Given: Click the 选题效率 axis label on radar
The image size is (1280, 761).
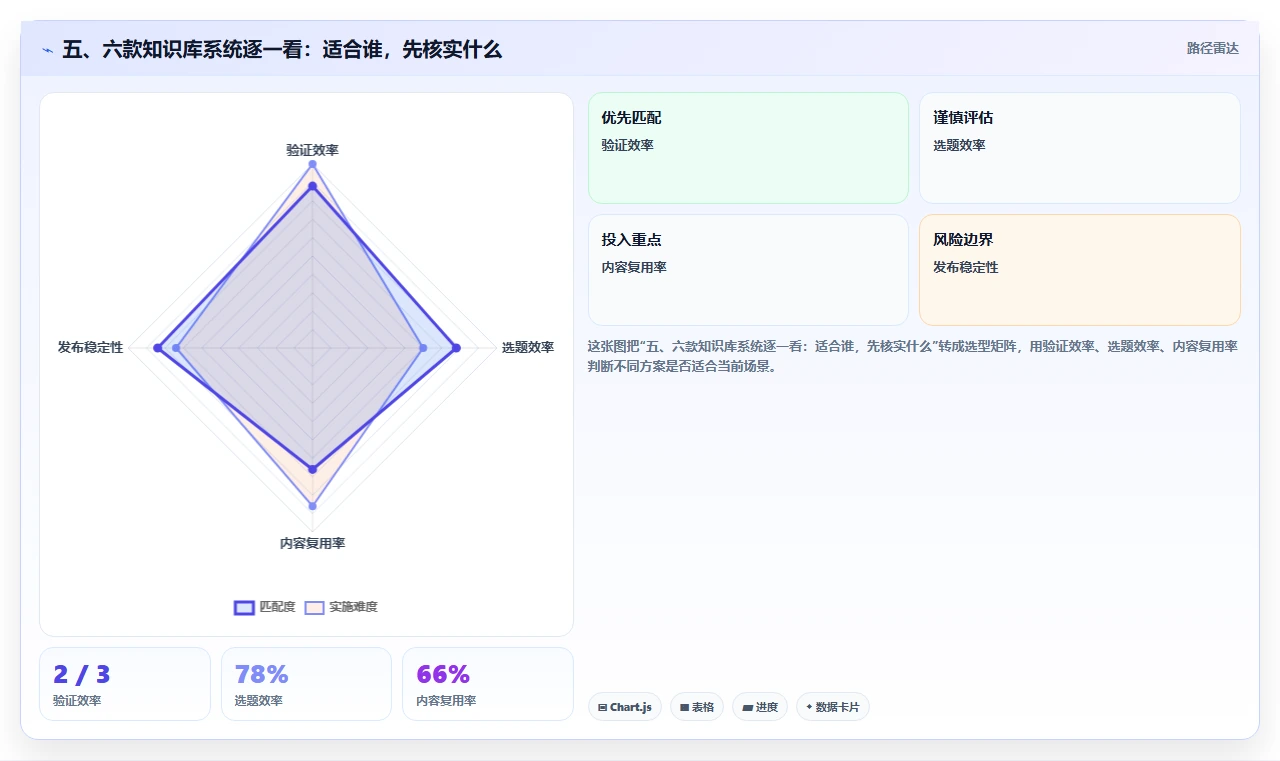Looking at the screenshot, I should tap(528, 348).
